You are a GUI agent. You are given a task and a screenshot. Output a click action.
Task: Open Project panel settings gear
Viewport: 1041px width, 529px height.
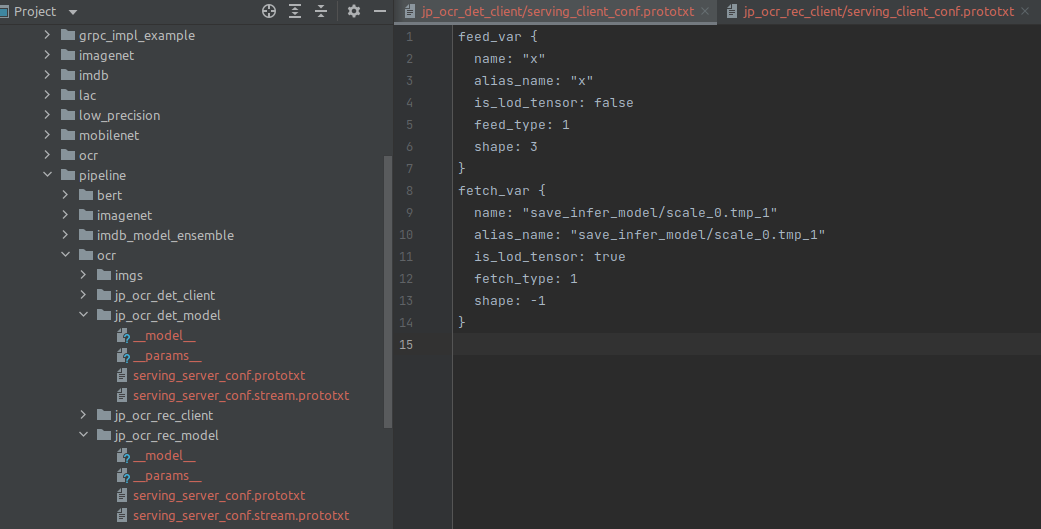pos(354,11)
